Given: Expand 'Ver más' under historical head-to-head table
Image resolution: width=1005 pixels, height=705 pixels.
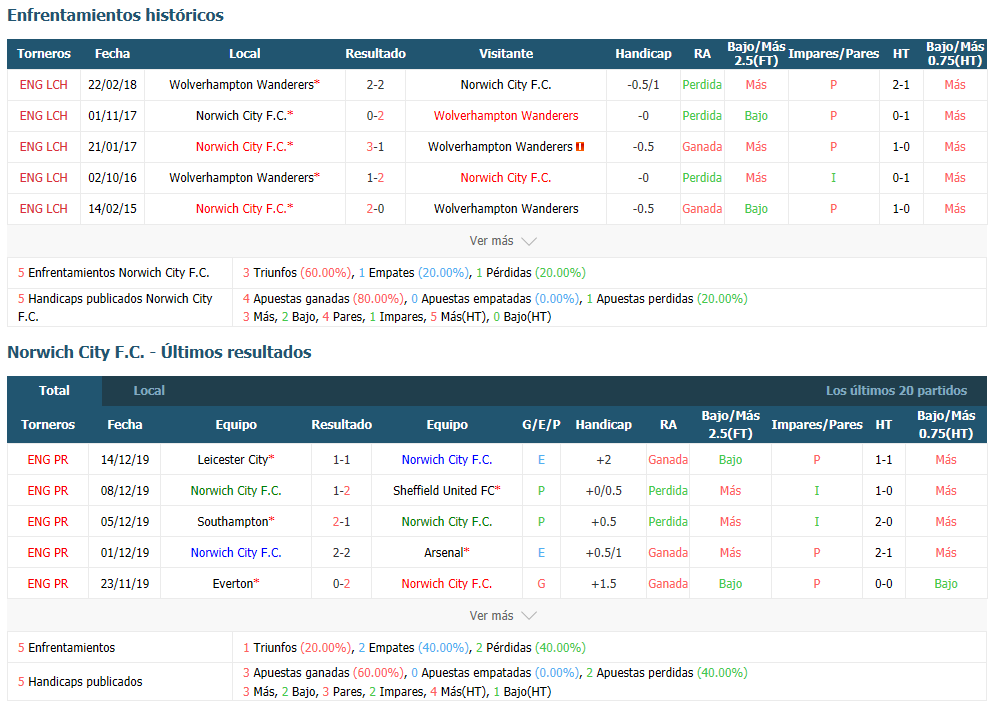Looking at the screenshot, I should 502,241.
